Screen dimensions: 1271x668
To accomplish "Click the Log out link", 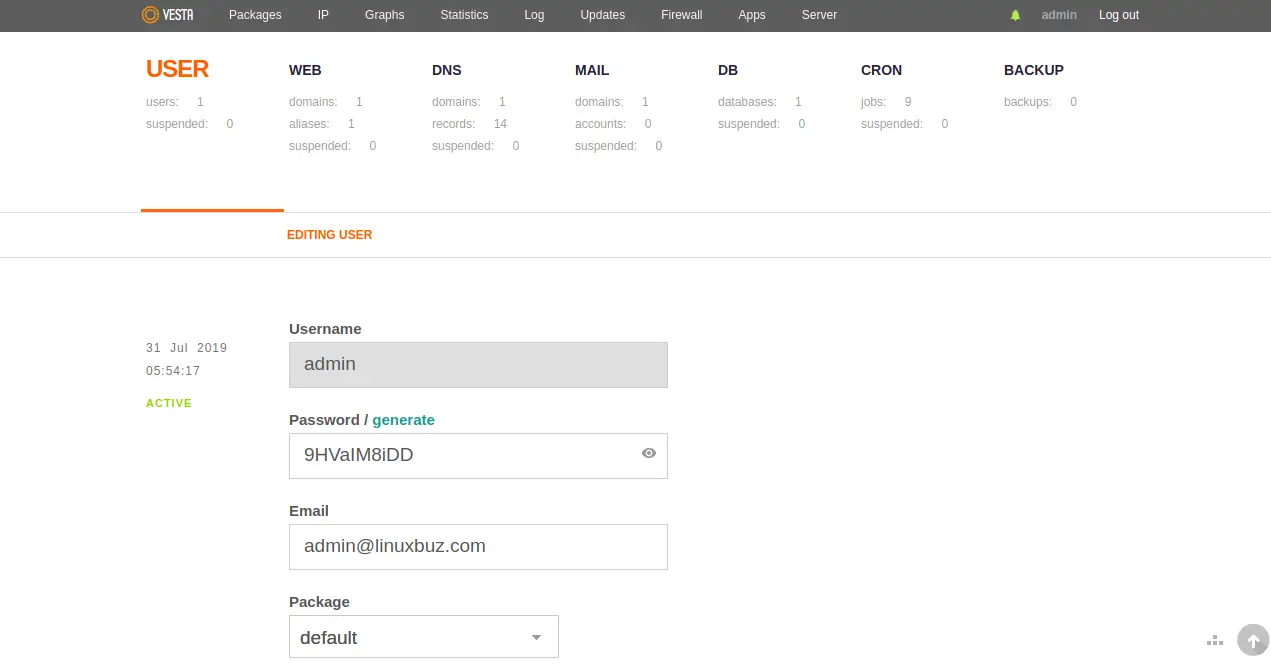I will pos(1118,15).
